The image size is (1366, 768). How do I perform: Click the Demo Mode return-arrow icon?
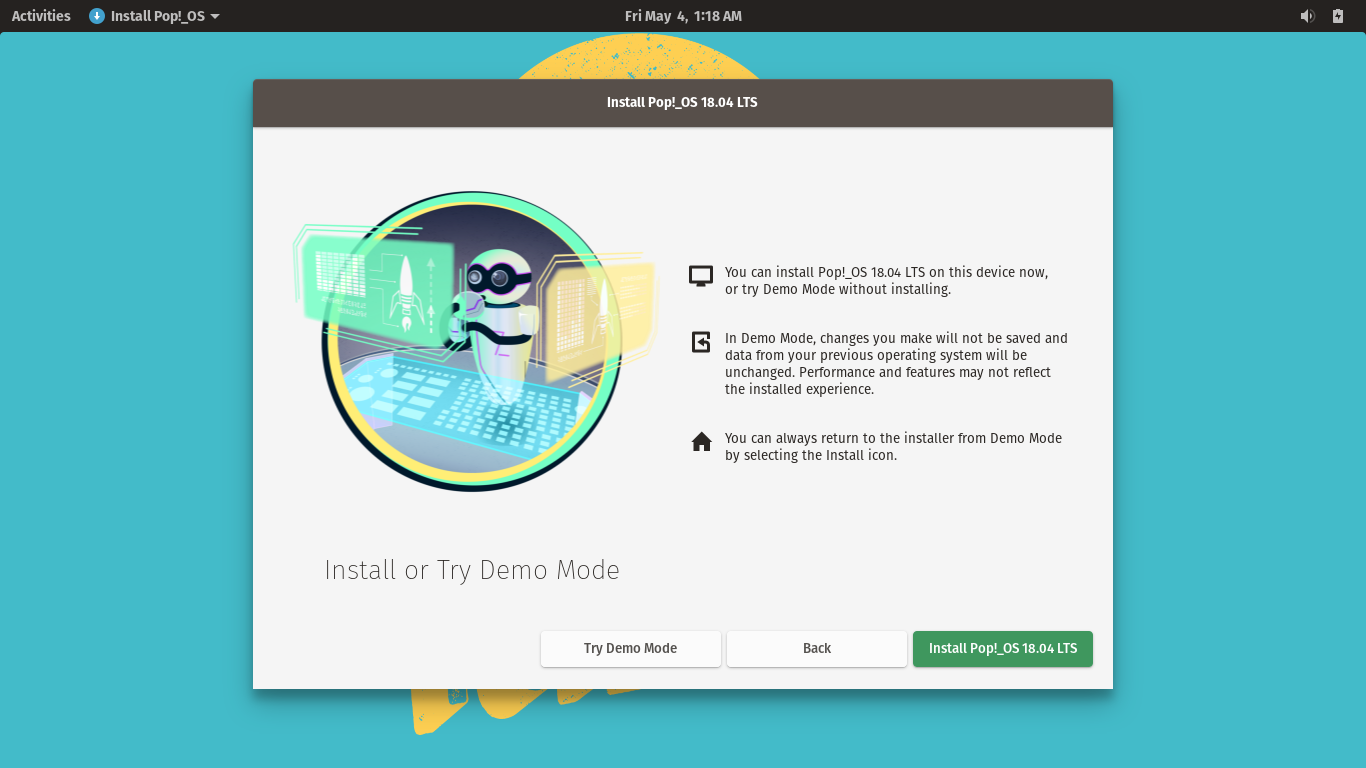click(701, 342)
